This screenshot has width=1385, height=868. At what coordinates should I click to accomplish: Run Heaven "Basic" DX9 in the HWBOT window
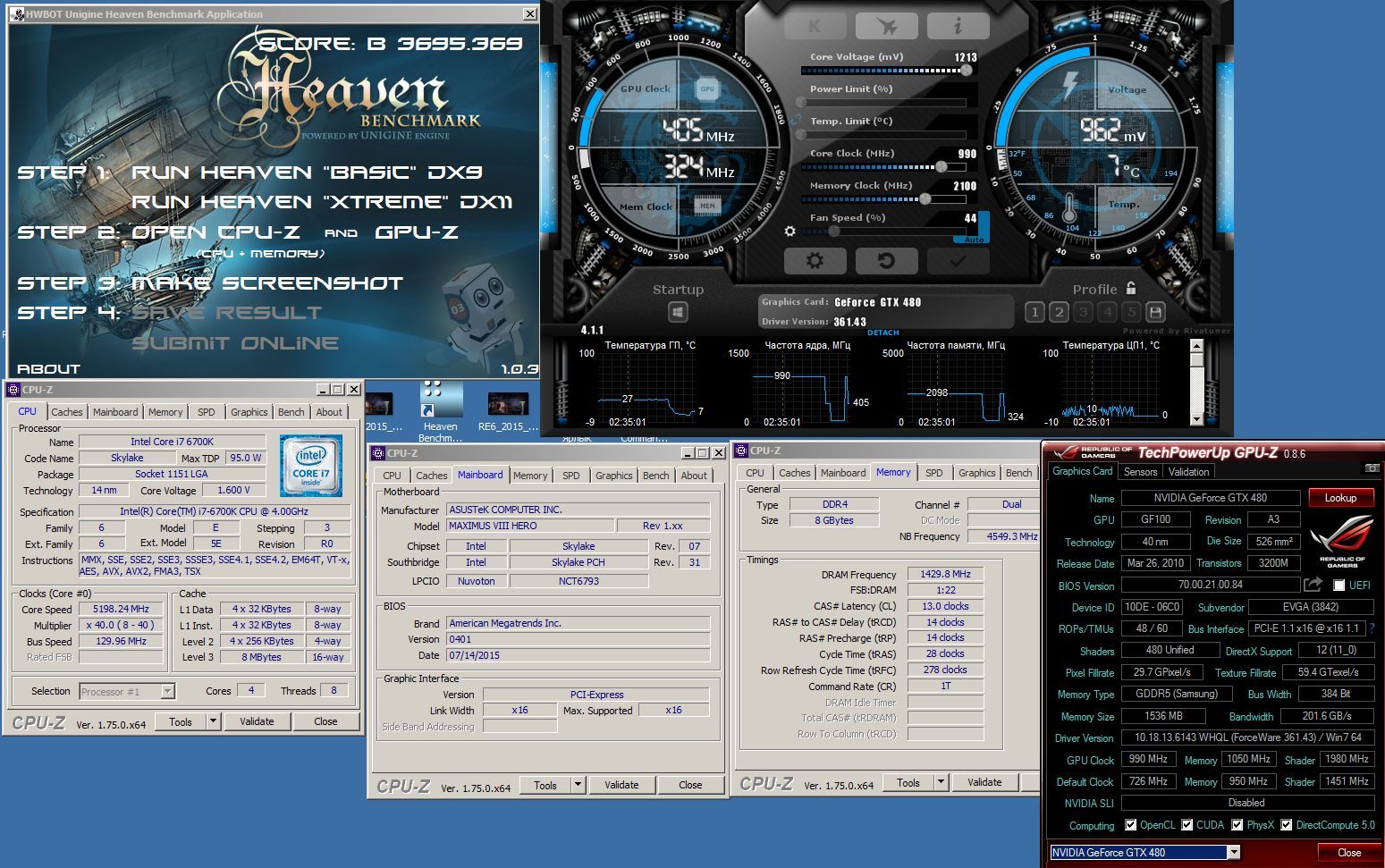(x=307, y=173)
